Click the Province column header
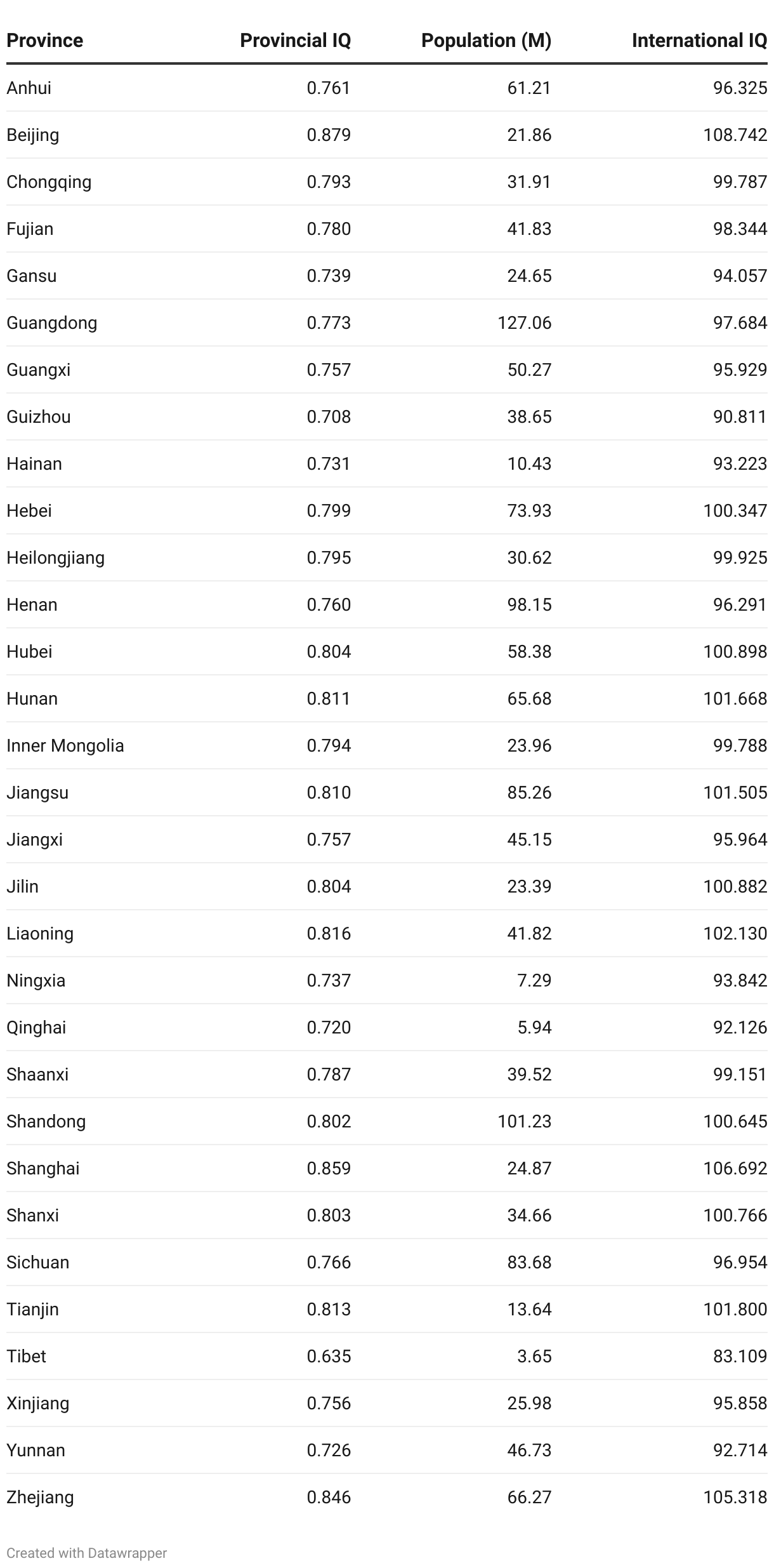The width and height of the screenshot is (774, 1568). (44, 41)
